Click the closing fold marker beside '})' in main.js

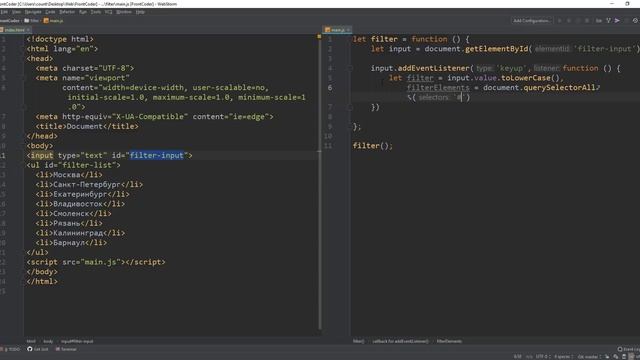(x=350, y=107)
